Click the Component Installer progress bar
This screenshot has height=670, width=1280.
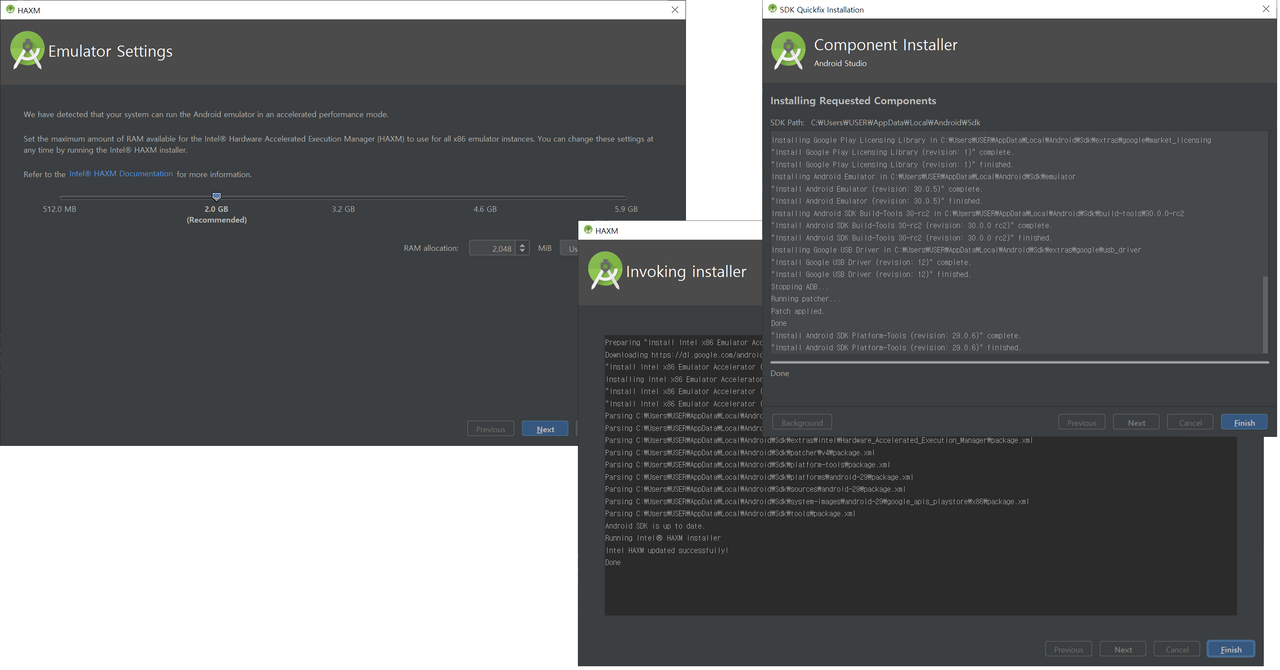coord(1019,362)
